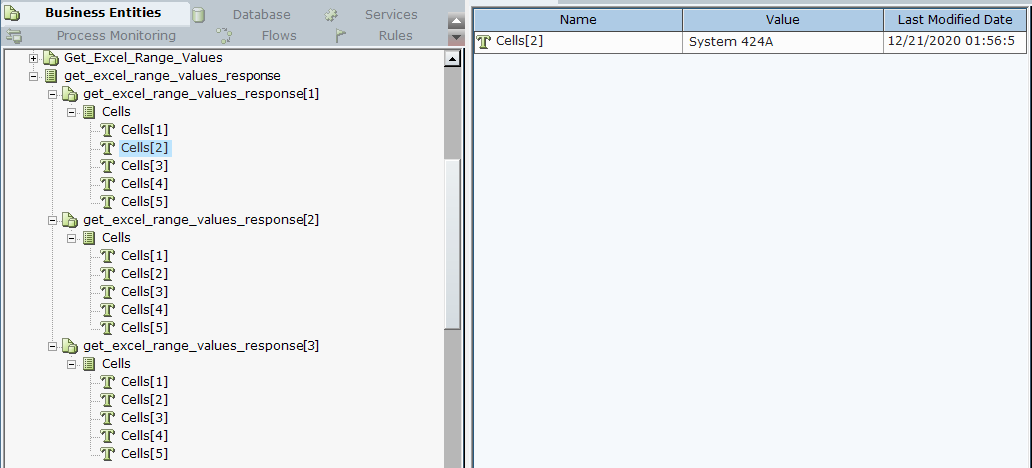The height and width of the screenshot is (468, 1032).
Task: Collapse the get_excel_range_values_response root node
Action: (x=34, y=76)
